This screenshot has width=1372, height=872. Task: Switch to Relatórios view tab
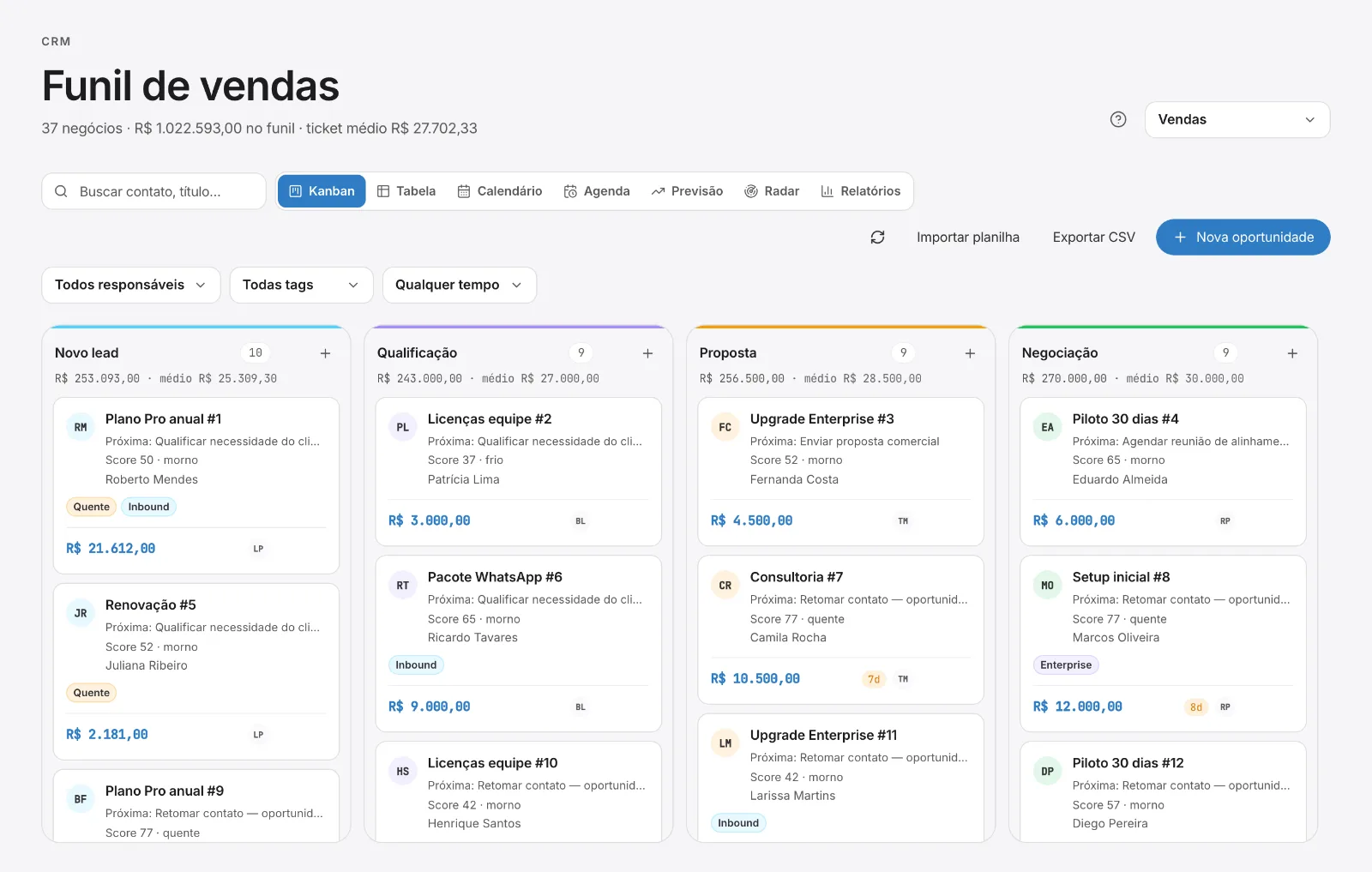tap(861, 191)
